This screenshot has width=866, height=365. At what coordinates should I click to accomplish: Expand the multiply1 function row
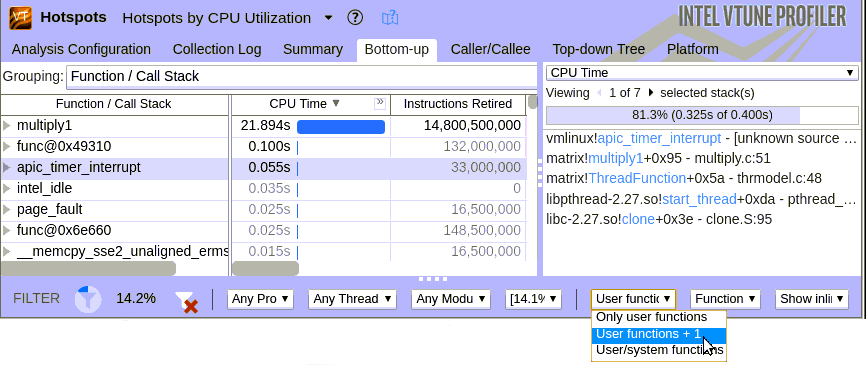(x=7, y=125)
